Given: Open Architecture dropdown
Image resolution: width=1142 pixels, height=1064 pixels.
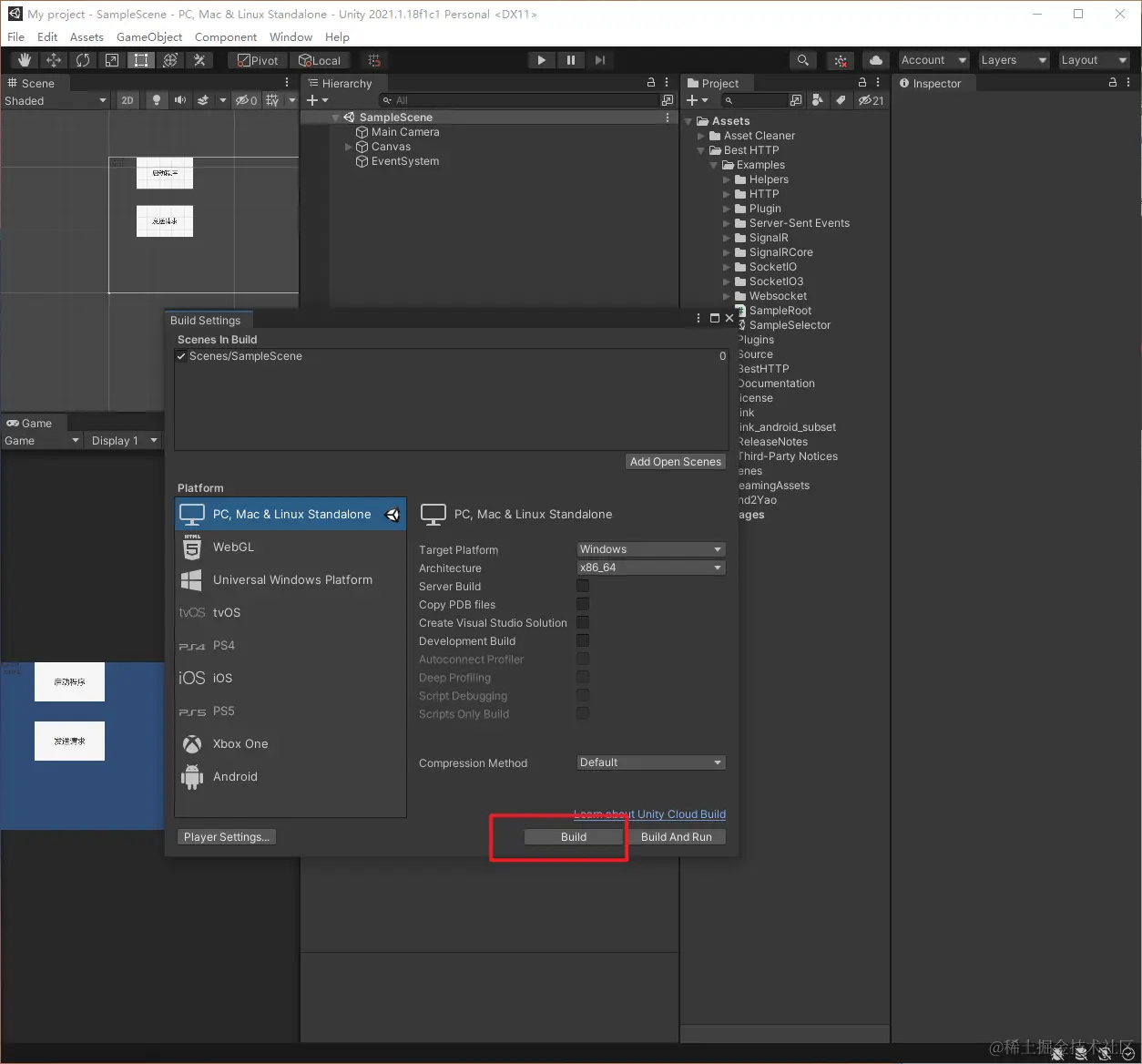Looking at the screenshot, I should pyautogui.click(x=651, y=568).
